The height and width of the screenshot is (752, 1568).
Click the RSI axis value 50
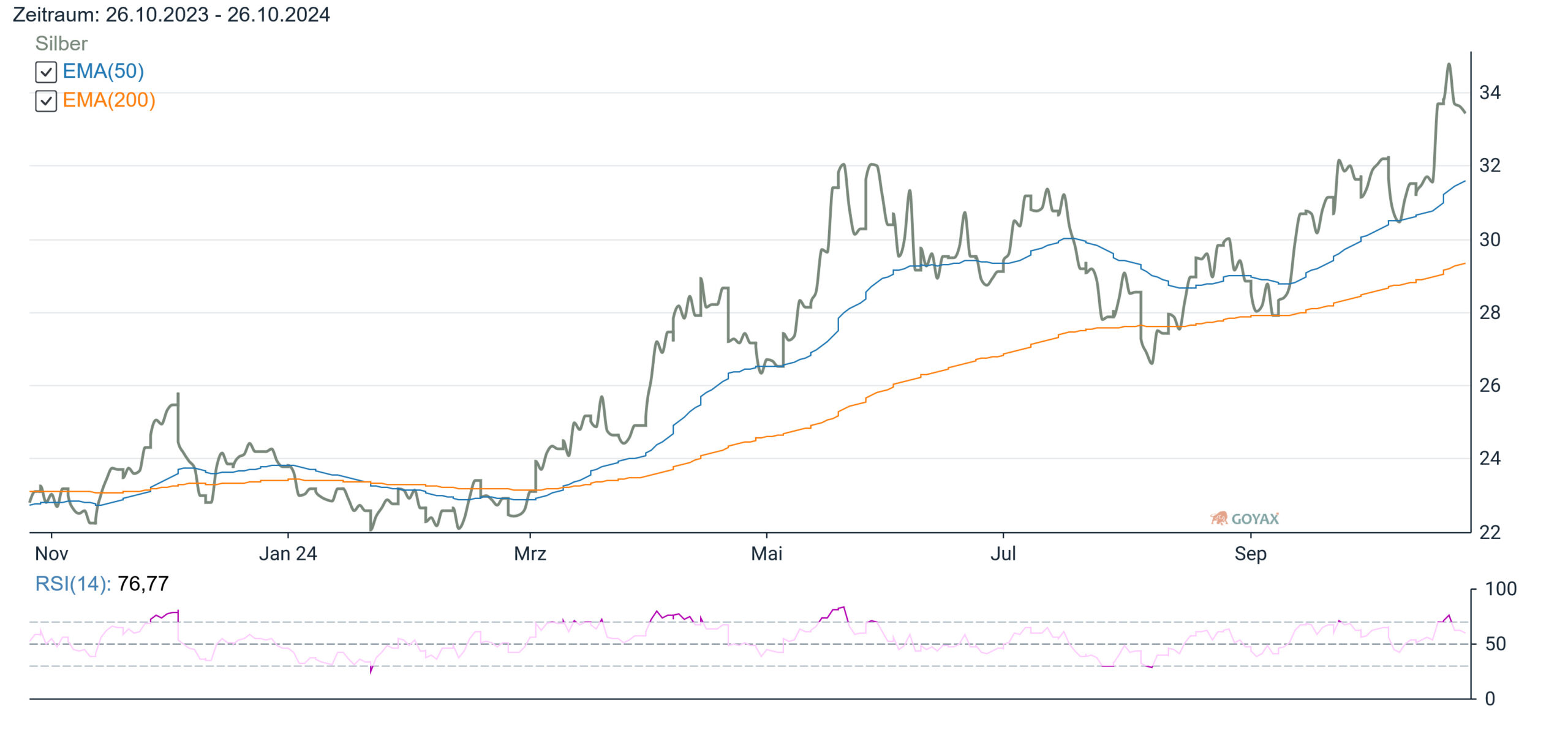tap(1495, 644)
